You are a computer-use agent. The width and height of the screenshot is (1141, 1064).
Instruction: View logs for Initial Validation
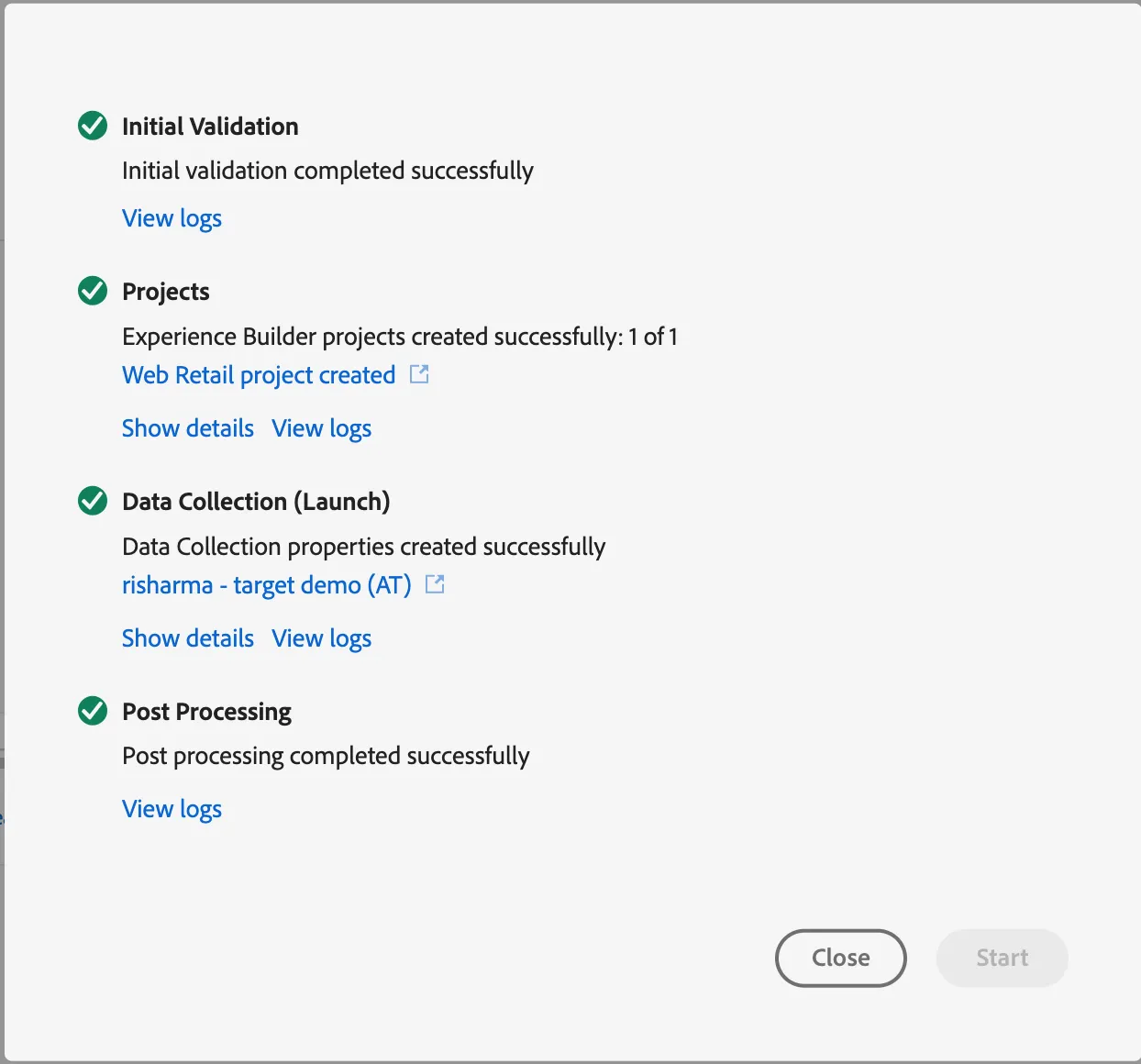point(172,218)
